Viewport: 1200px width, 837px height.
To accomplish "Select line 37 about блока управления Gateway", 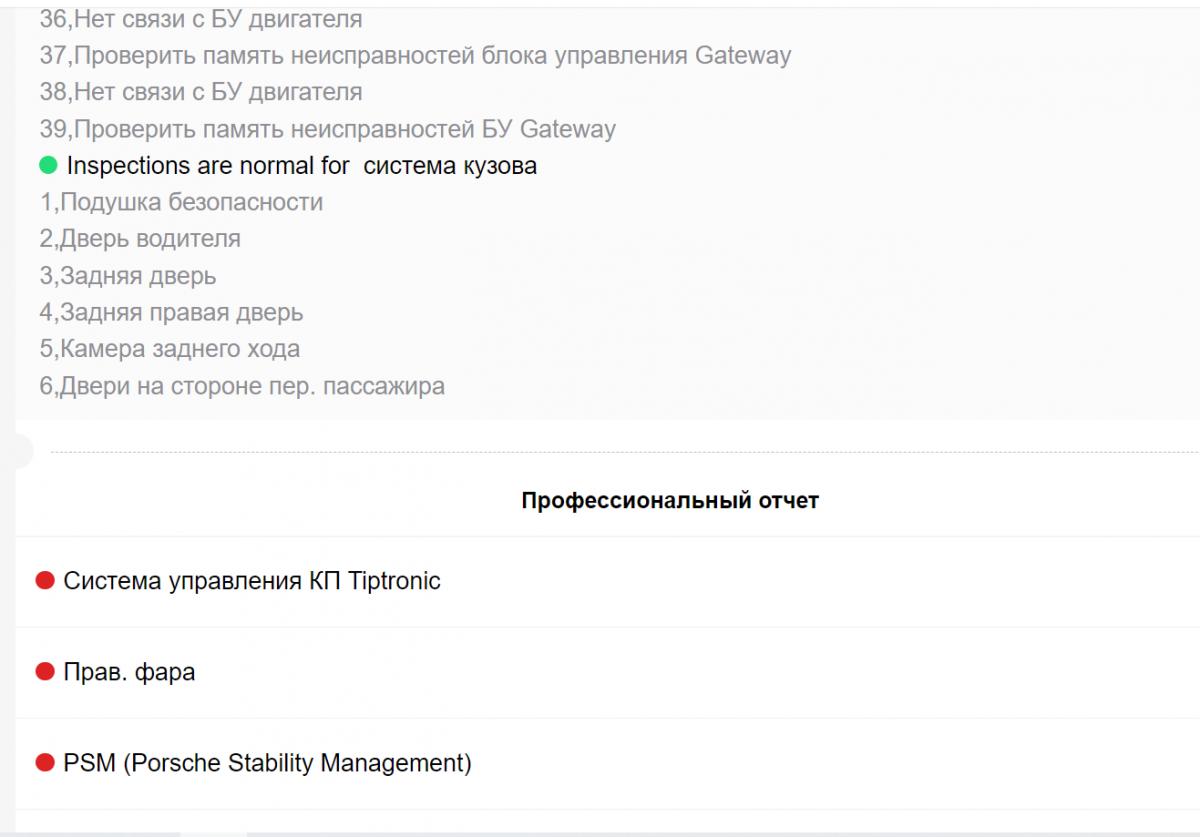I will point(415,56).
